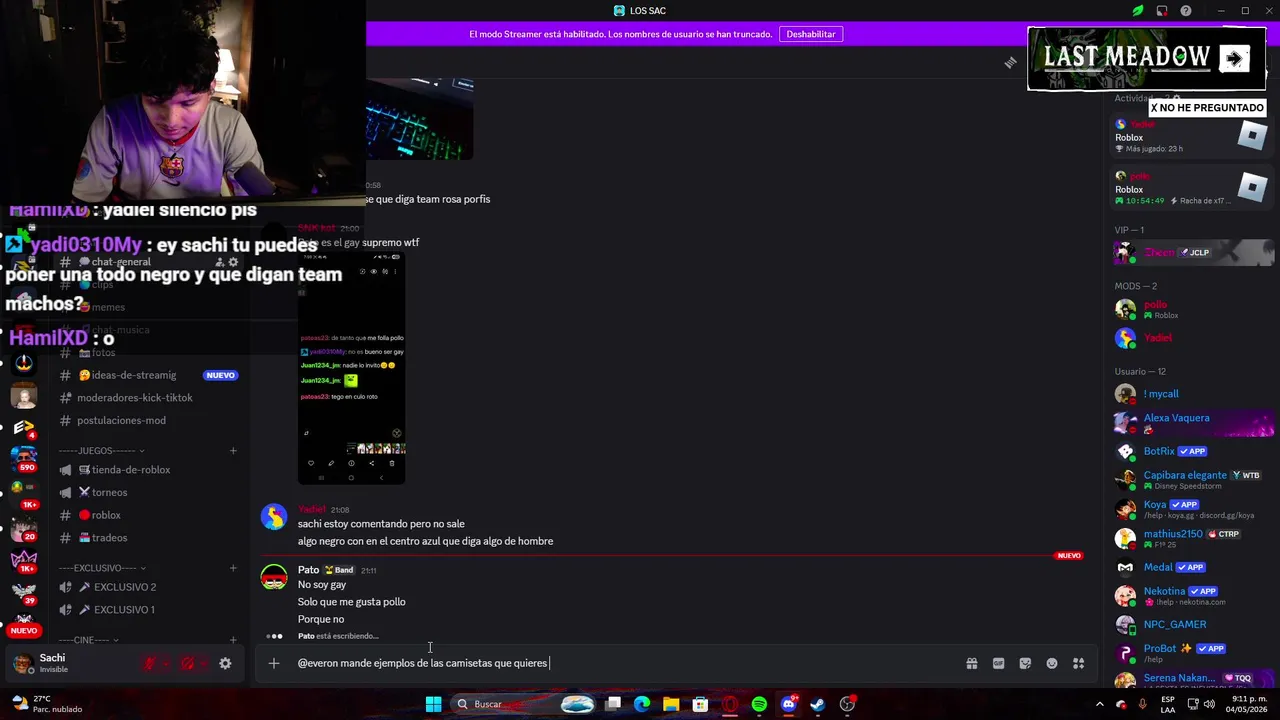Collapse the EXCLUSIVO category
This screenshot has width=1280, height=720.
[103, 568]
